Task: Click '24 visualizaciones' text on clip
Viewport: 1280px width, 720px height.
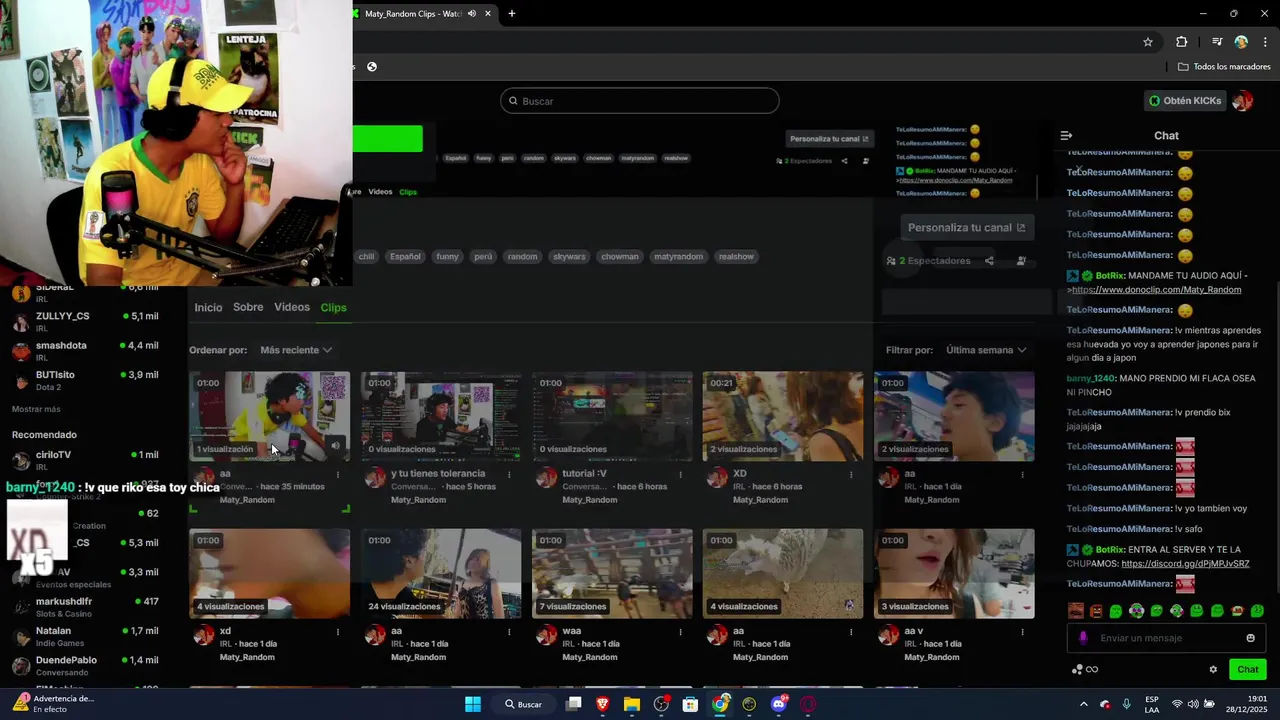Action: pos(404,606)
